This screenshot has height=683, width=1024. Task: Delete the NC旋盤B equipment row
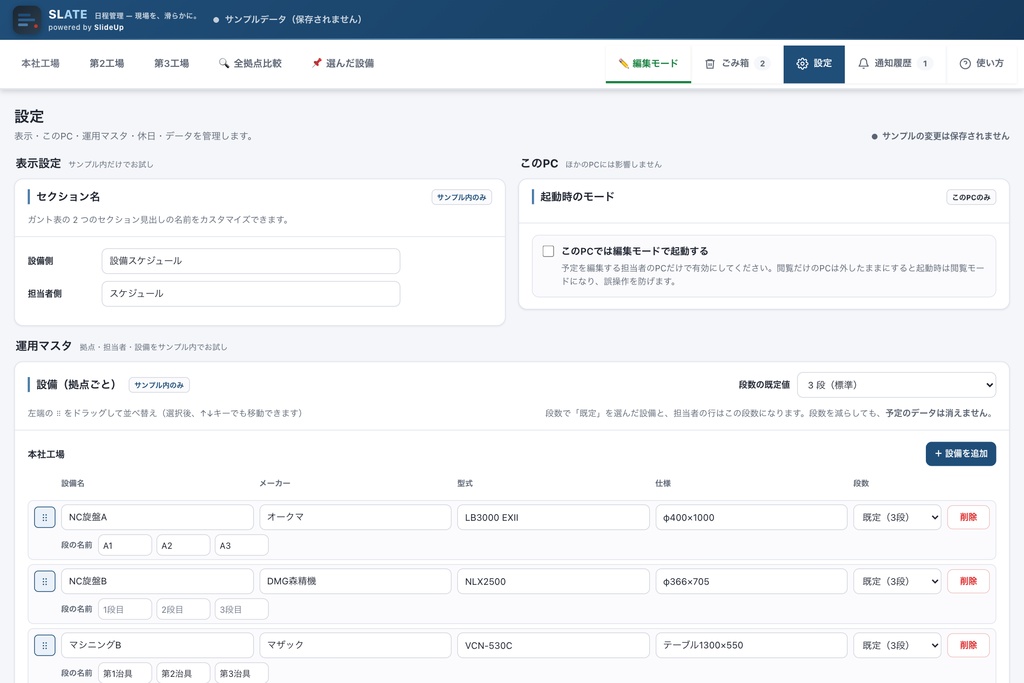click(968, 581)
